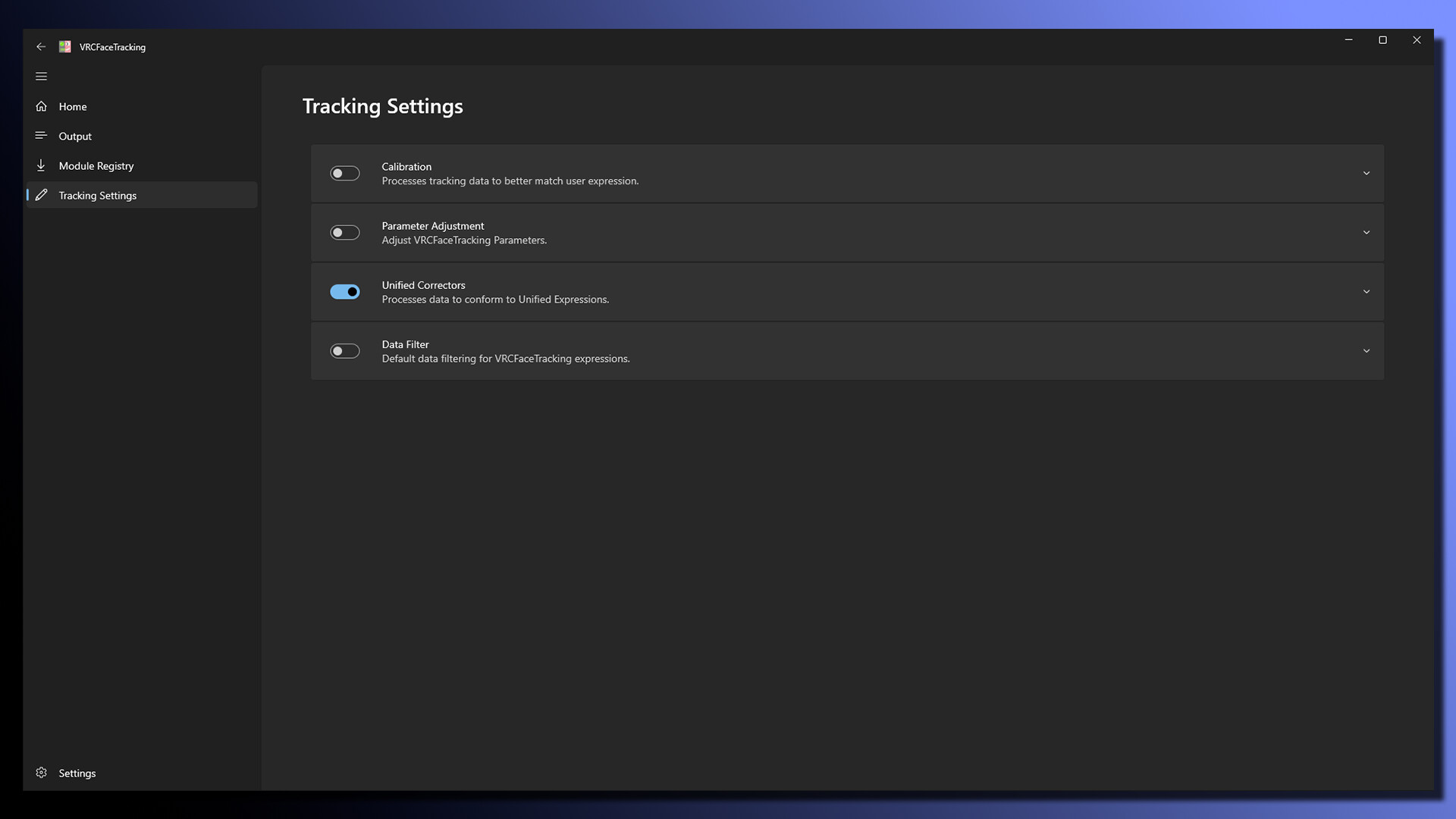Open Settings at the sidebar bottom
1456x819 pixels.
77,773
